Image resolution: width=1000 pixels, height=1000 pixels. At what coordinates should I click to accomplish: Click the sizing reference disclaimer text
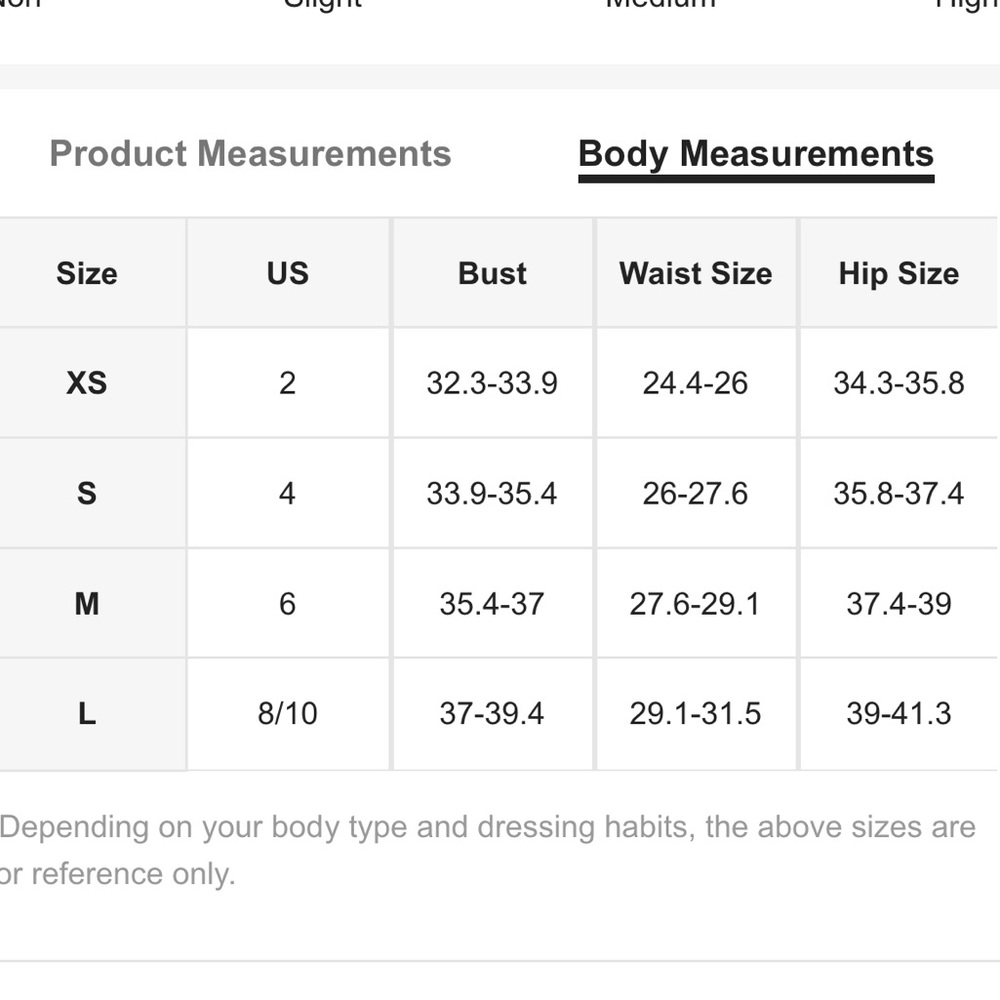488,850
